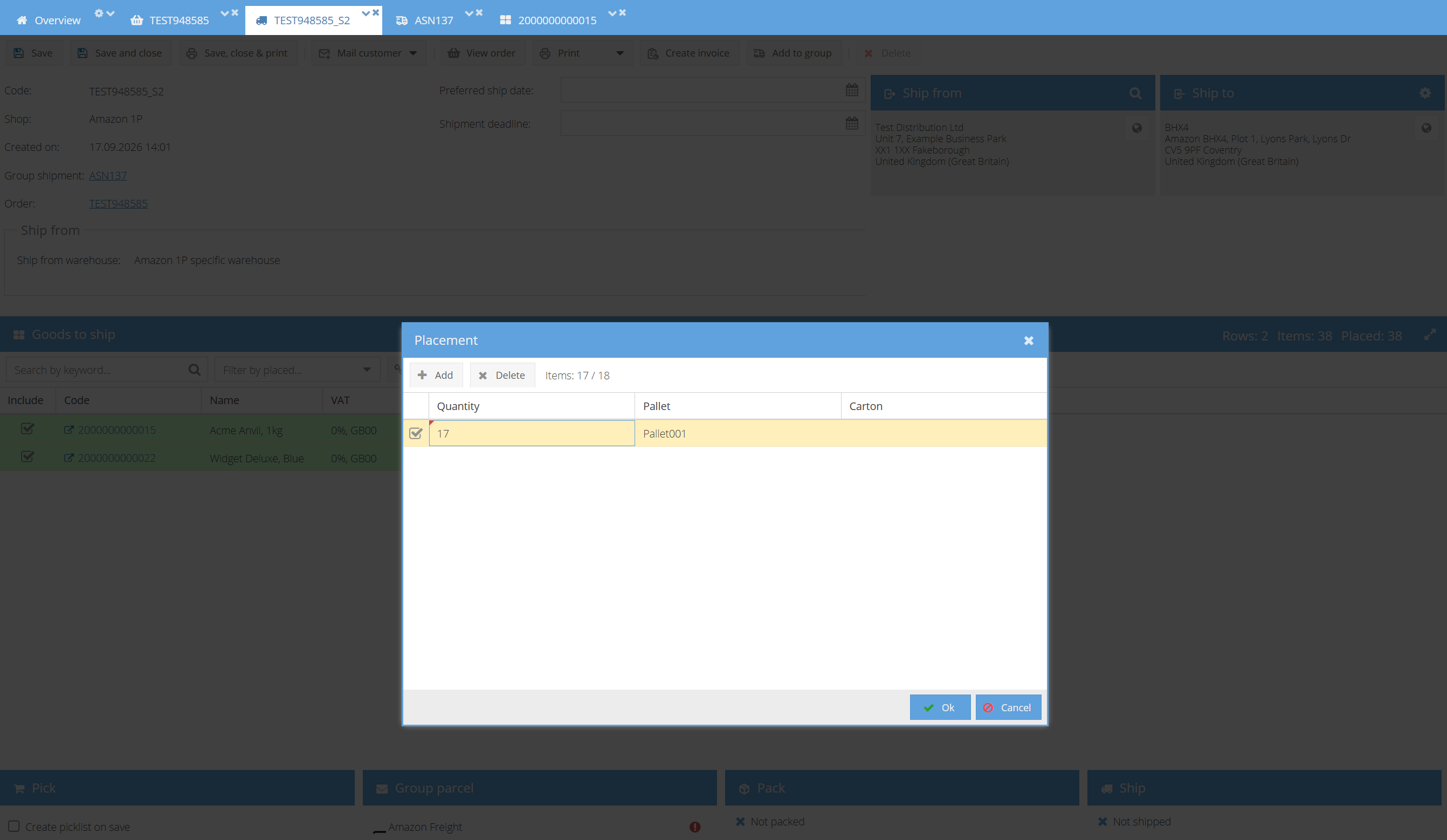This screenshot has height=840, width=1447.
Task: Close the TEST948585_S2 tab
Action: 376,12
